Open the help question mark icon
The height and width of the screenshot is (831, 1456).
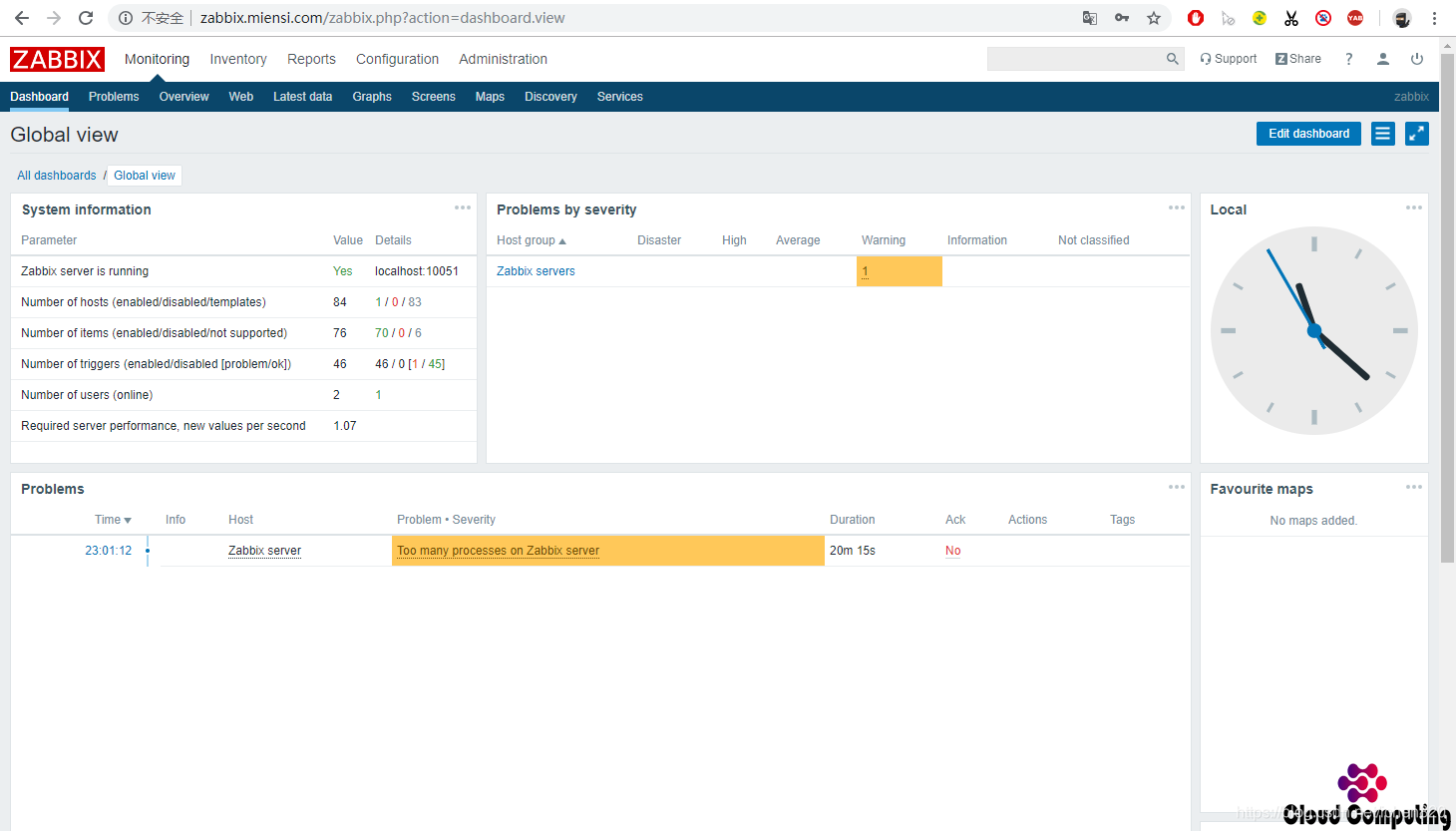click(x=1348, y=59)
